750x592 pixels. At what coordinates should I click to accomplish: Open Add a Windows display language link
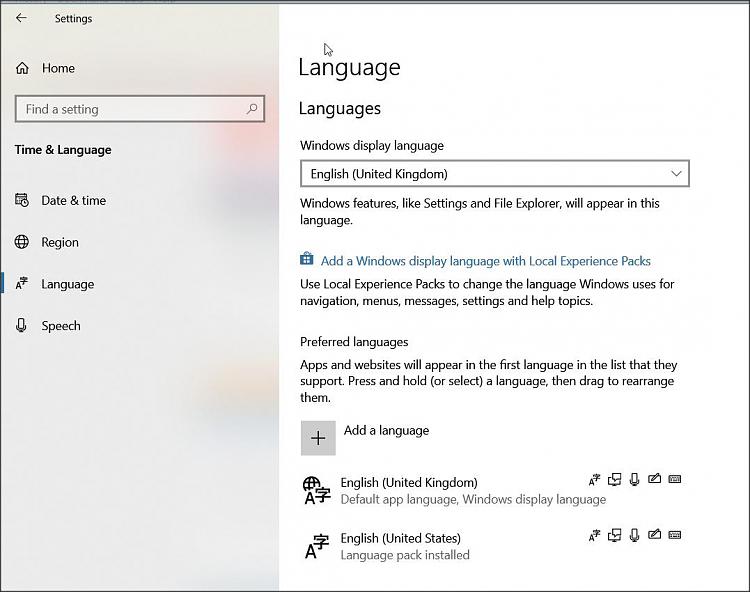(x=485, y=261)
